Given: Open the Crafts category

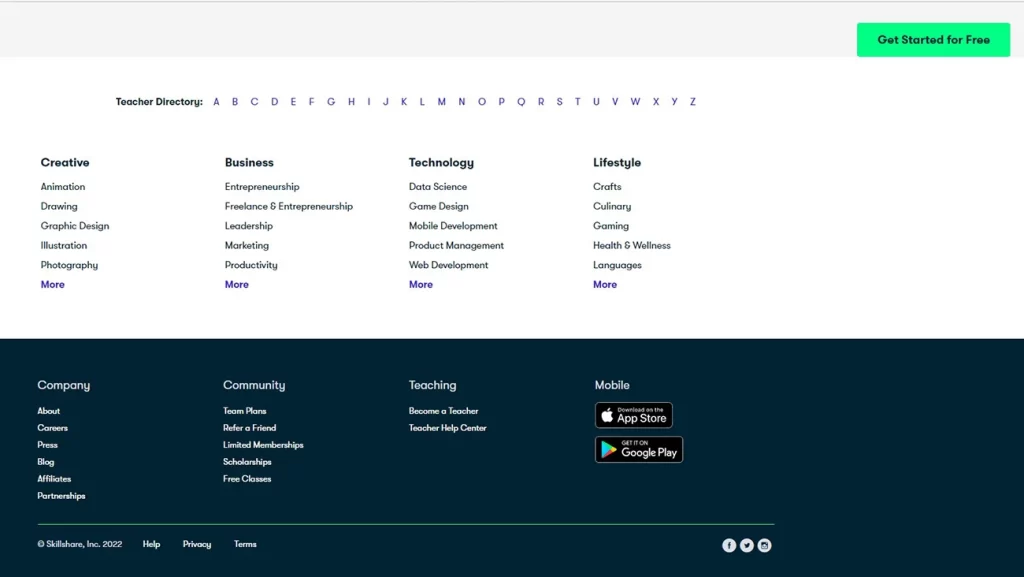Looking at the screenshot, I should coord(607,187).
